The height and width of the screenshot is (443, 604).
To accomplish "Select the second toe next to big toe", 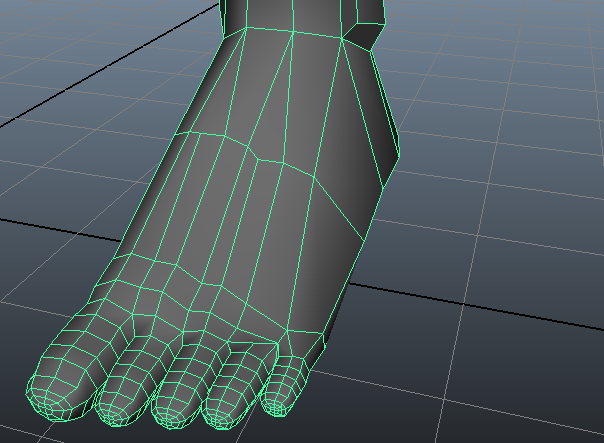I will coord(127,380).
